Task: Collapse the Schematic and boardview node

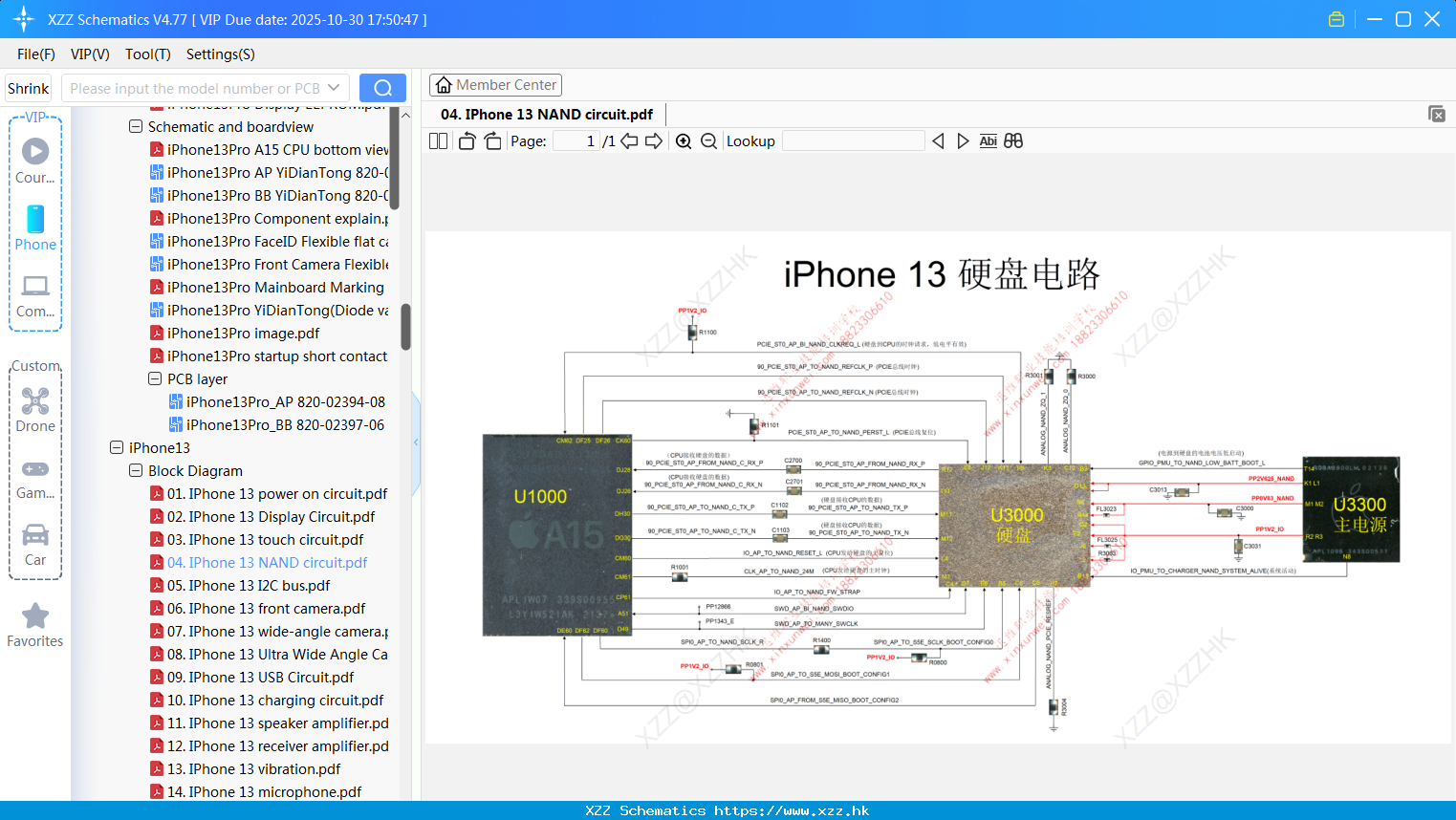Action: coord(136,126)
